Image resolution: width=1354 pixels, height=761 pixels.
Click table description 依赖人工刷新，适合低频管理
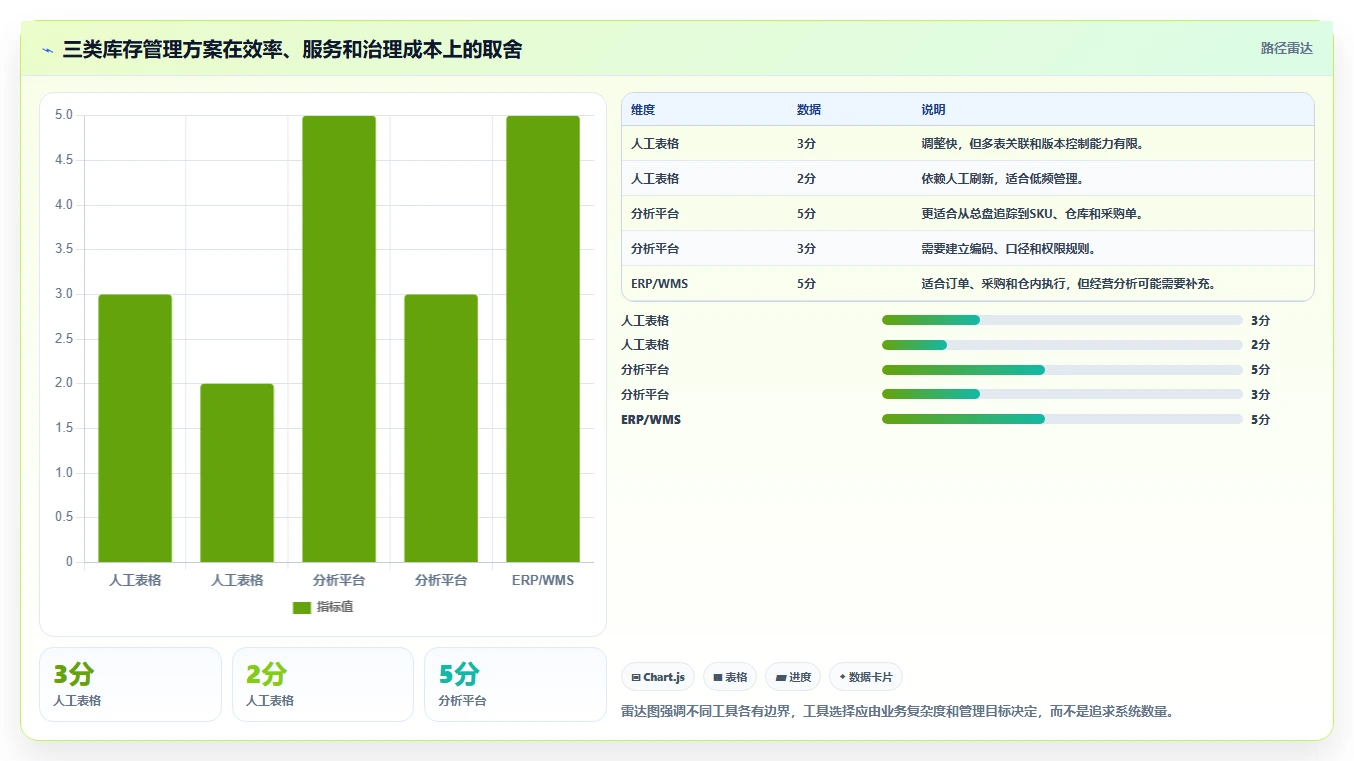click(1002, 179)
